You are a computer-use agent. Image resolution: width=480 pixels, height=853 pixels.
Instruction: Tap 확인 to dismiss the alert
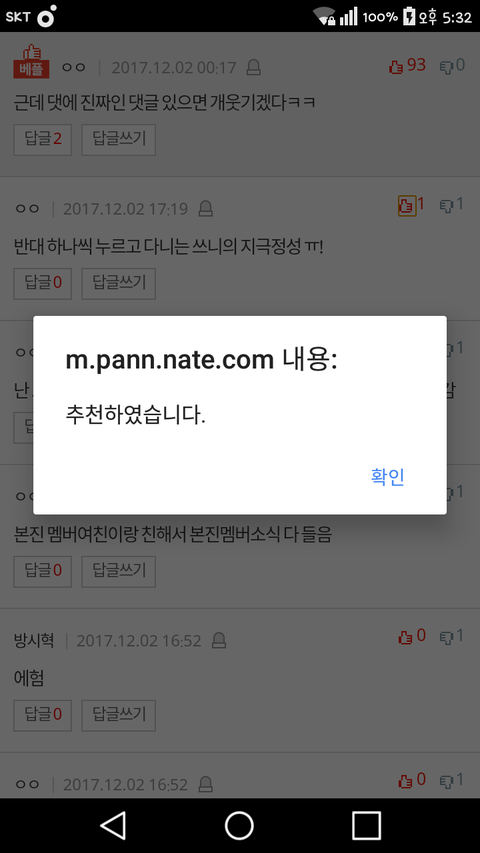tap(387, 477)
